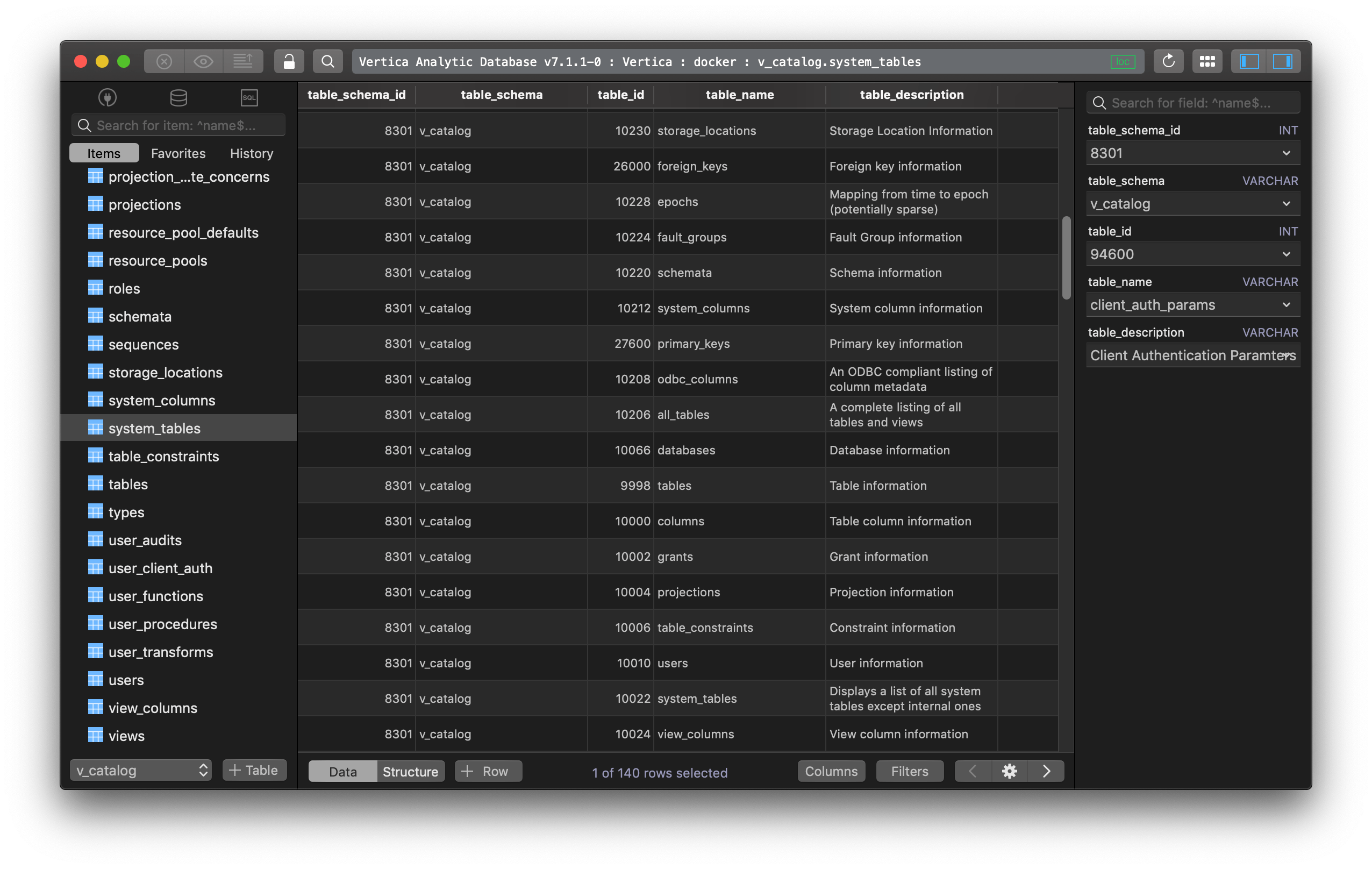Open the Filters button in bottom bar
Image resolution: width=1372 pixels, height=869 pixels.
[909, 771]
